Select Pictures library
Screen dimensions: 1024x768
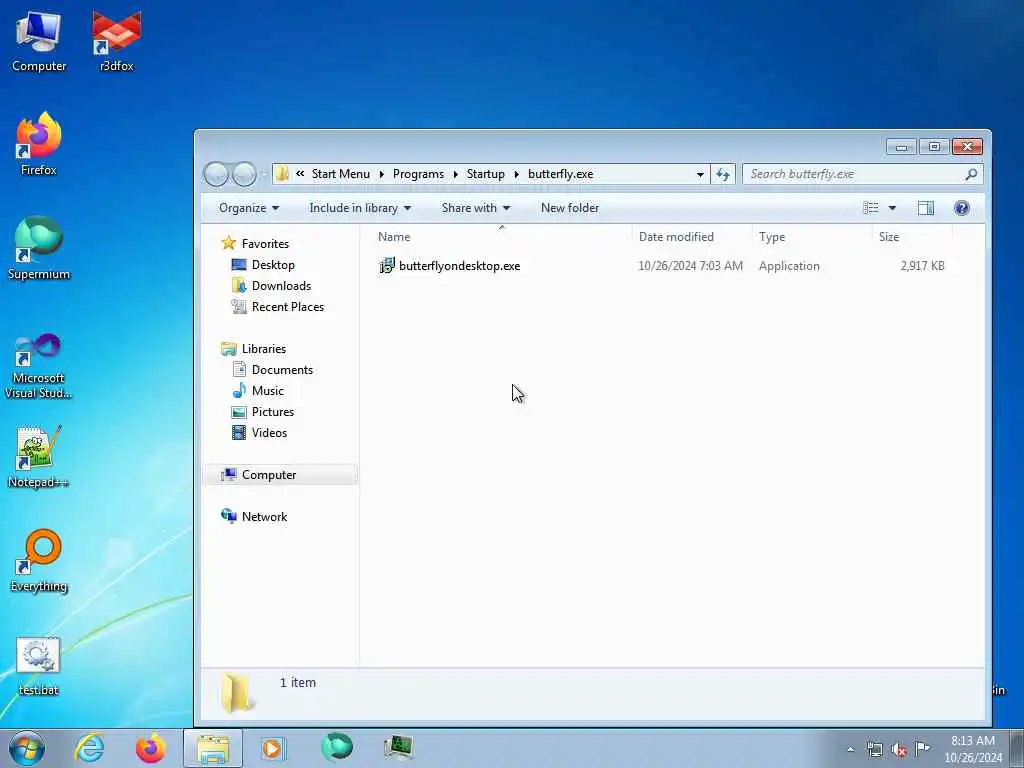tap(272, 411)
